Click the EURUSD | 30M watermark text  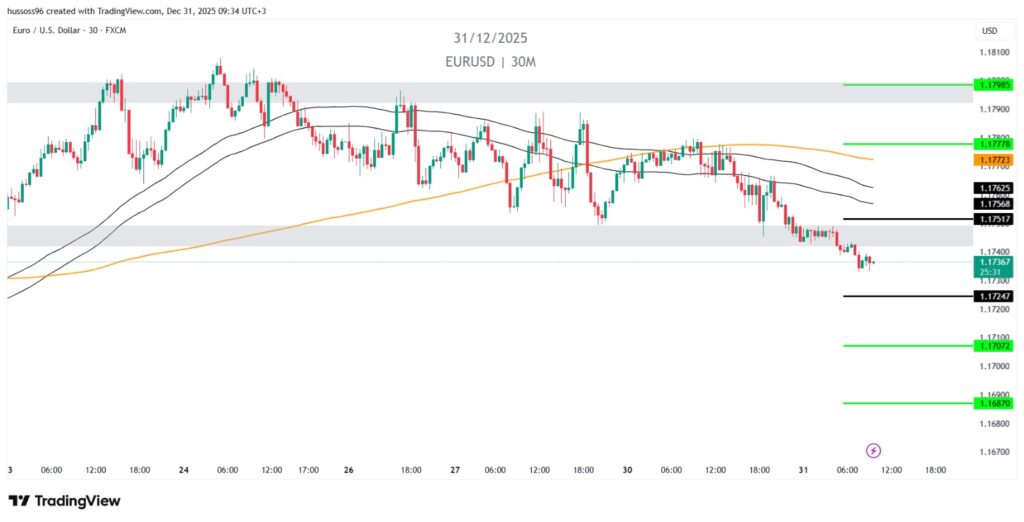point(489,61)
